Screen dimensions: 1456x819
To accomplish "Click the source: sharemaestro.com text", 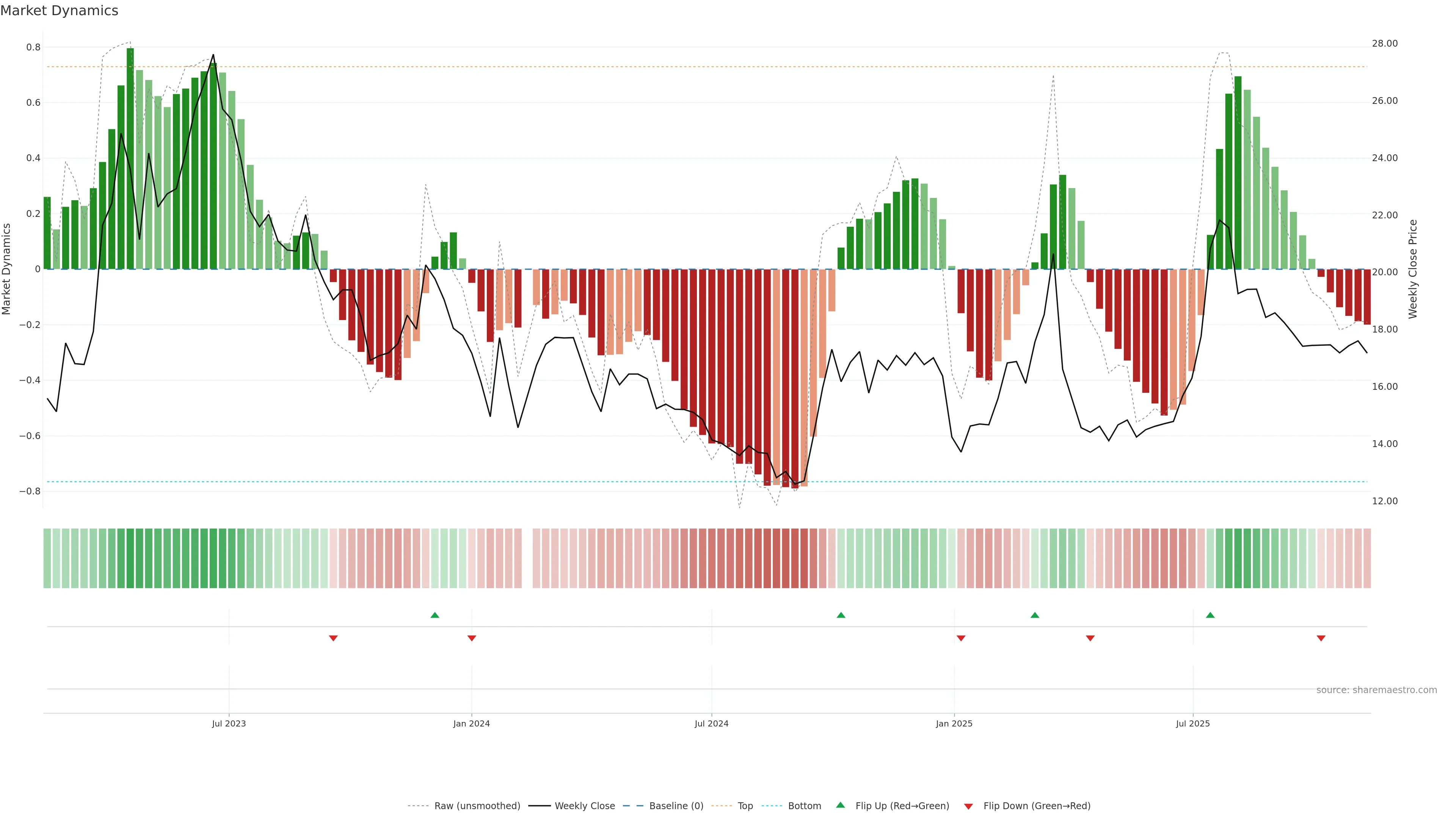I will pos(1376,690).
